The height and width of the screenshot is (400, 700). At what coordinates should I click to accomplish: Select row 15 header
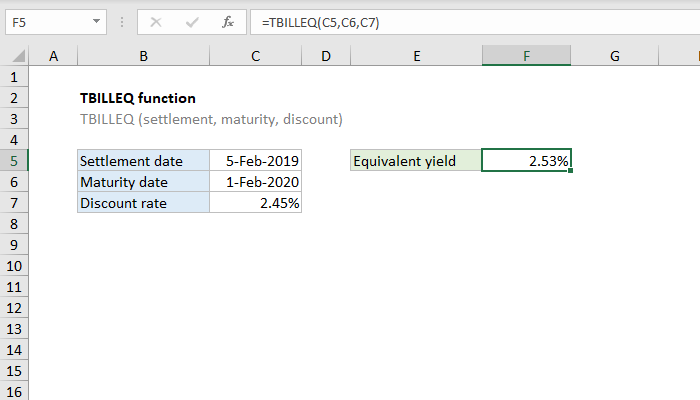(x=14, y=371)
